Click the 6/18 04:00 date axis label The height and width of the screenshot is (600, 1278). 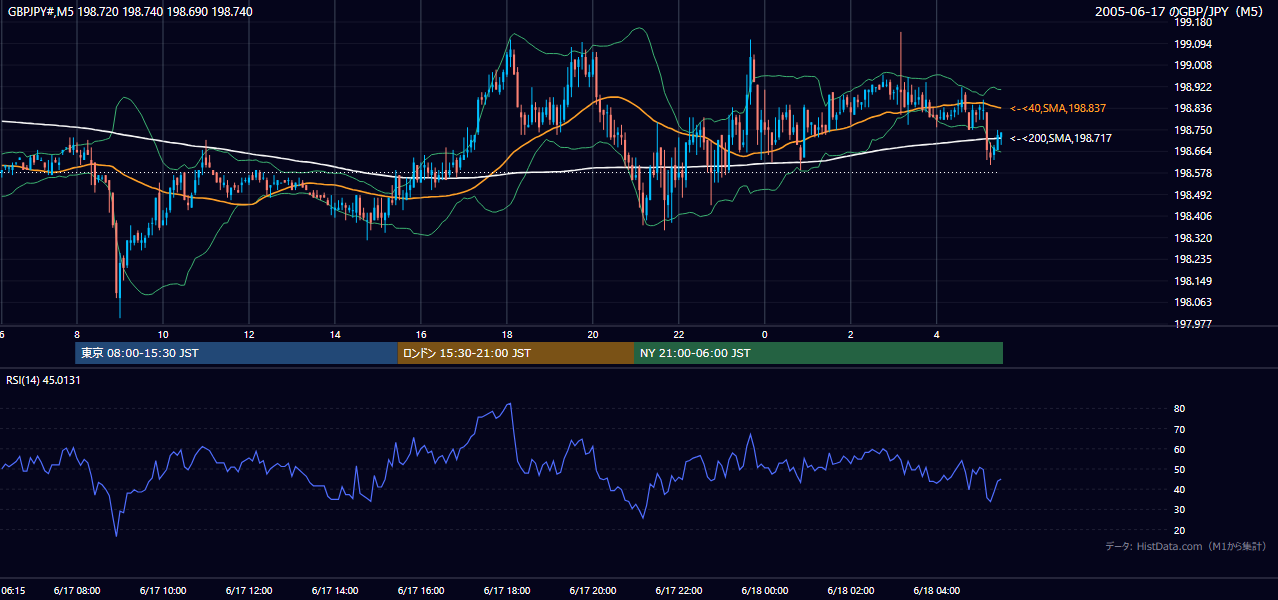point(936,590)
